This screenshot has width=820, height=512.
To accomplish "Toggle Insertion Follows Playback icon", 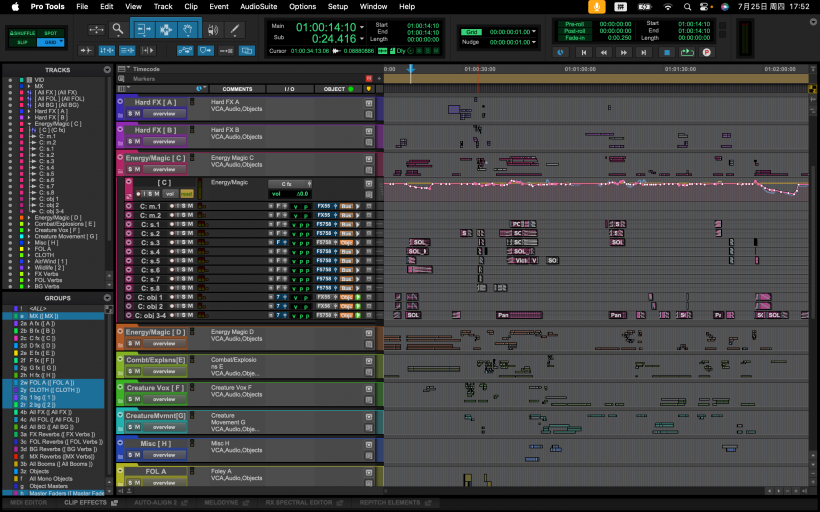I will pyautogui.click(x=148, y=50).
